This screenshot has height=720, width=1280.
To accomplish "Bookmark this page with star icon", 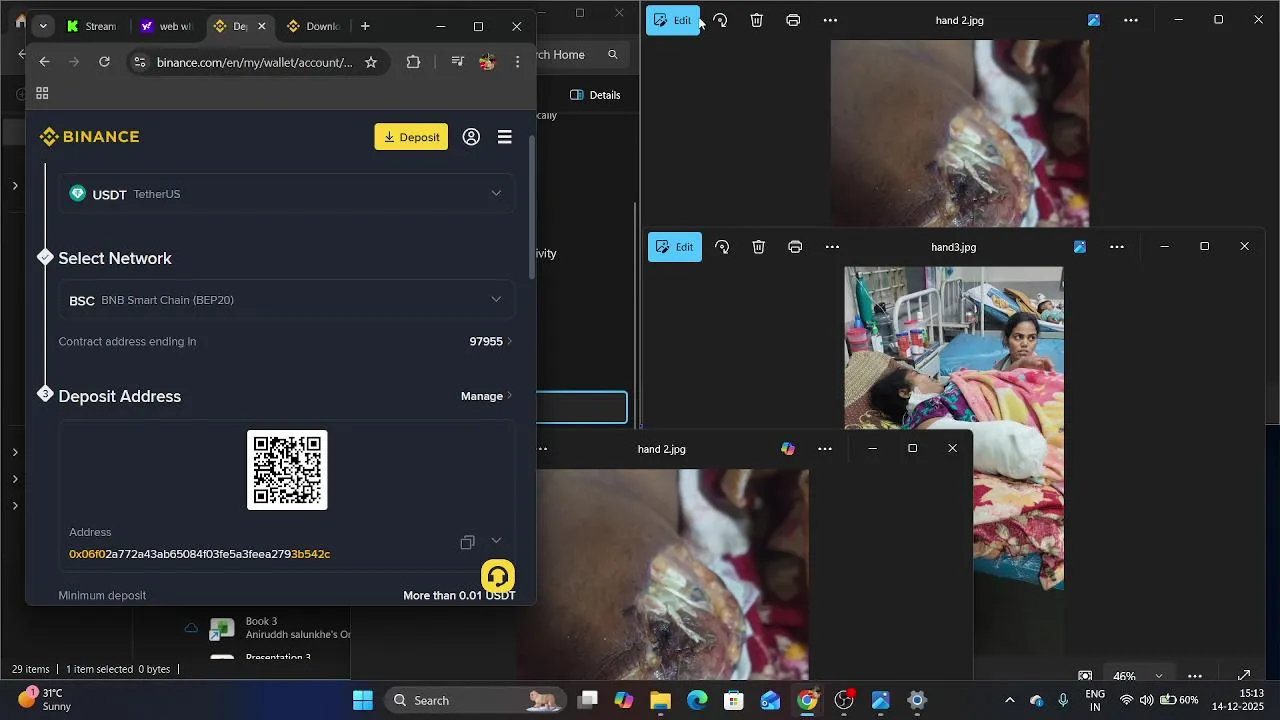I will pyautogui.click(x=371, y=62).
